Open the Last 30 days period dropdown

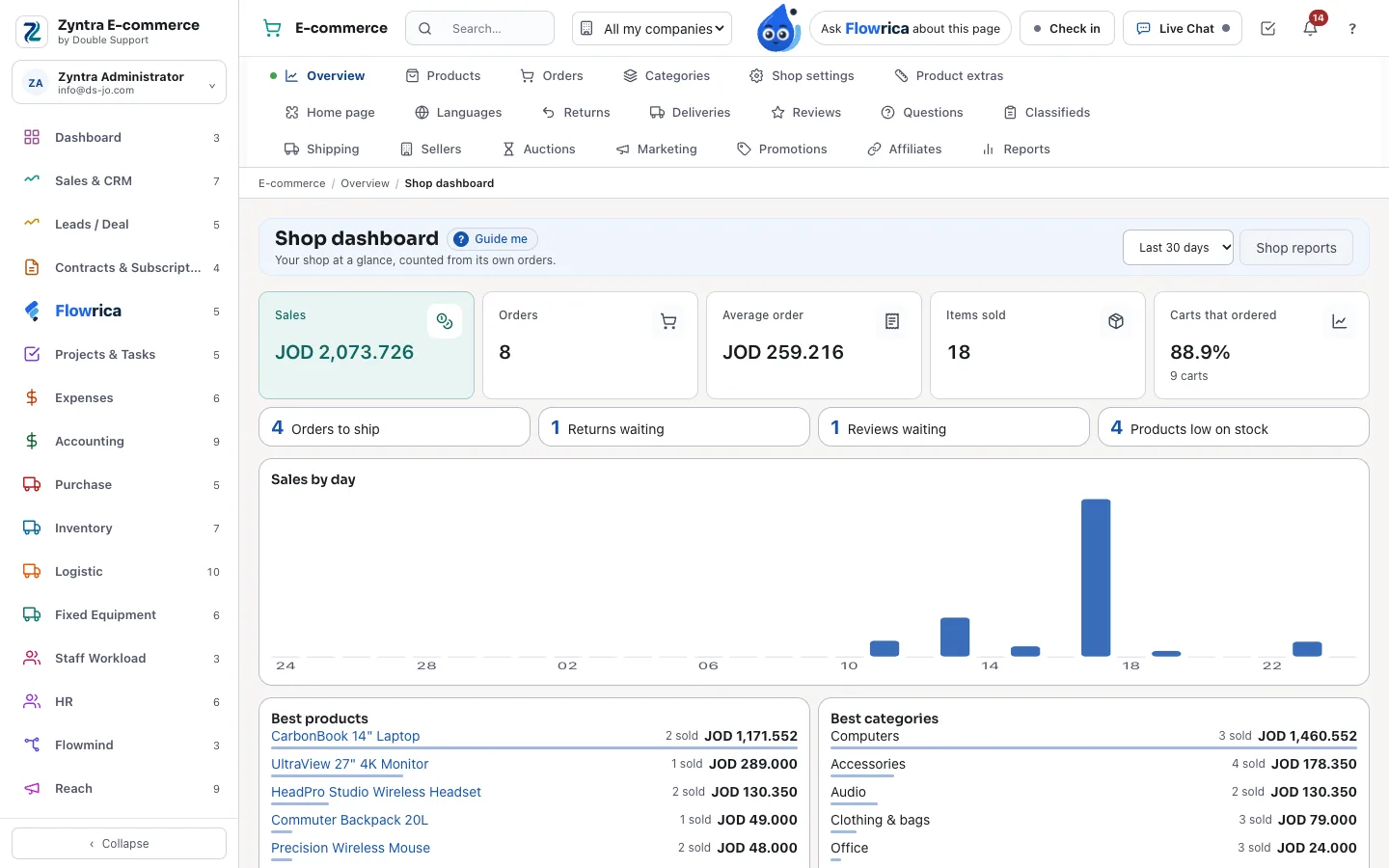click(1178, 248)
